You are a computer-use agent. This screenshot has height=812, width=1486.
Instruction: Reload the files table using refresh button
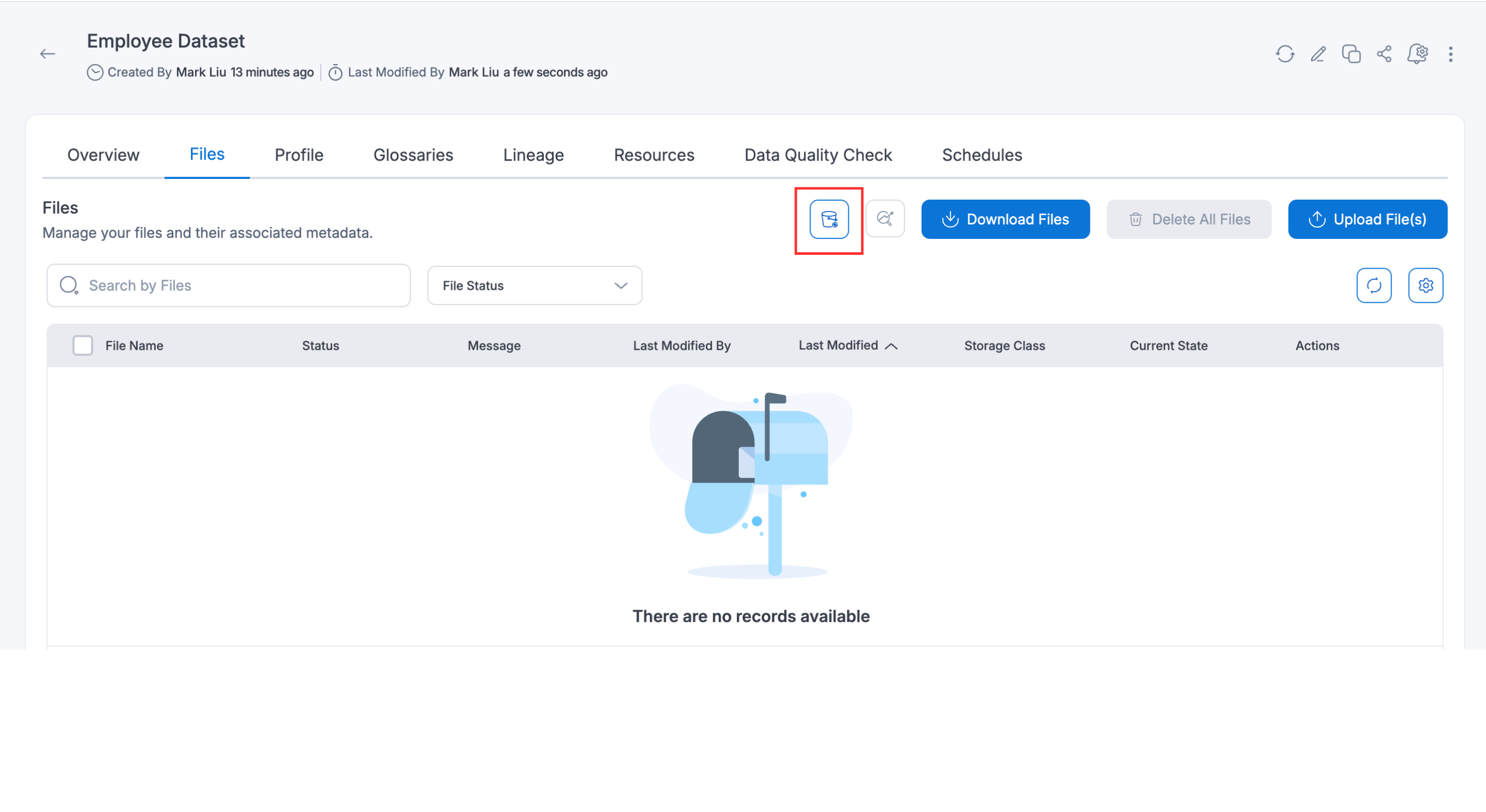tap(1374, 285)
